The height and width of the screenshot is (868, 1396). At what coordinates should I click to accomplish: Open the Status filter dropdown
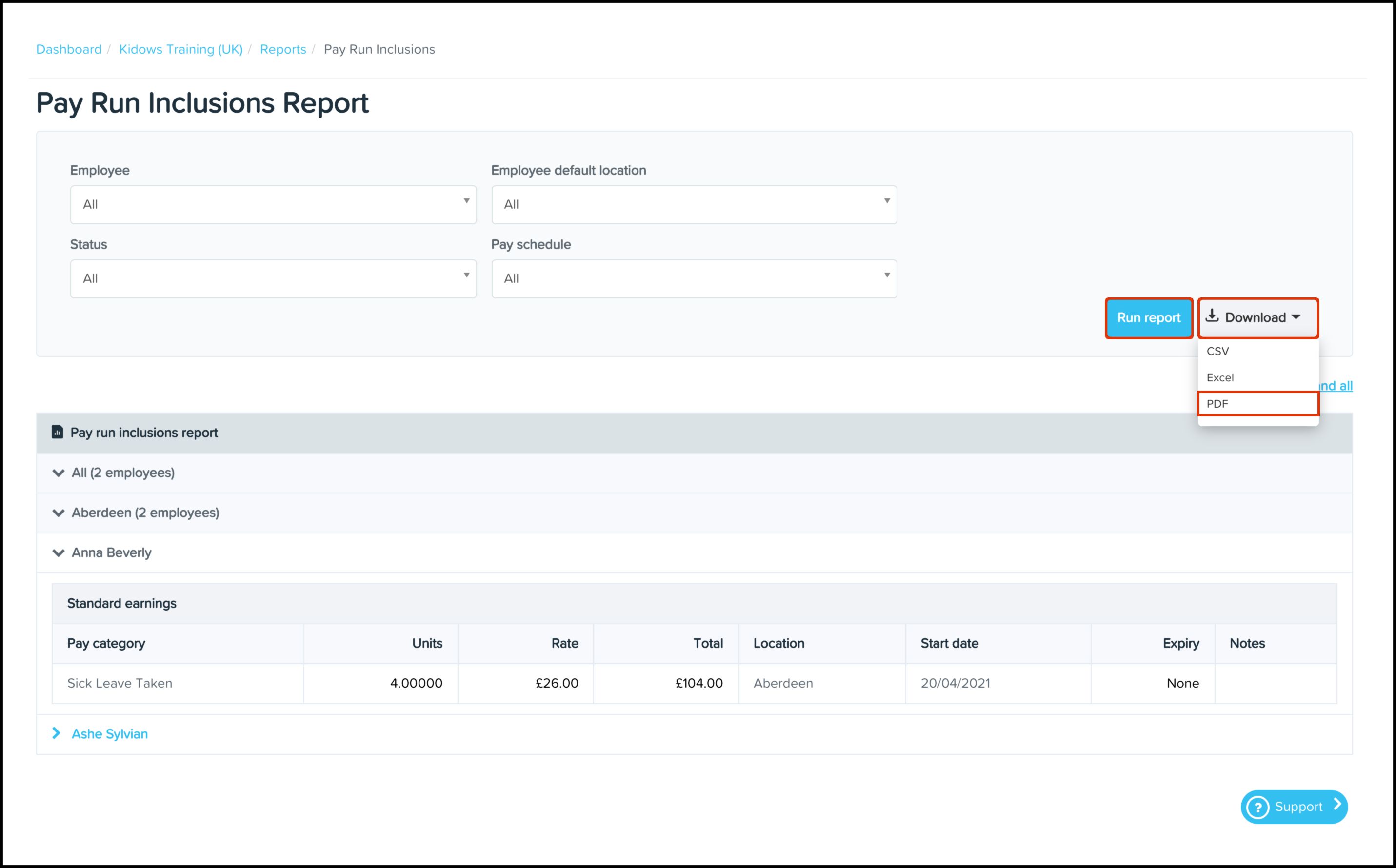tap(273, 279)
